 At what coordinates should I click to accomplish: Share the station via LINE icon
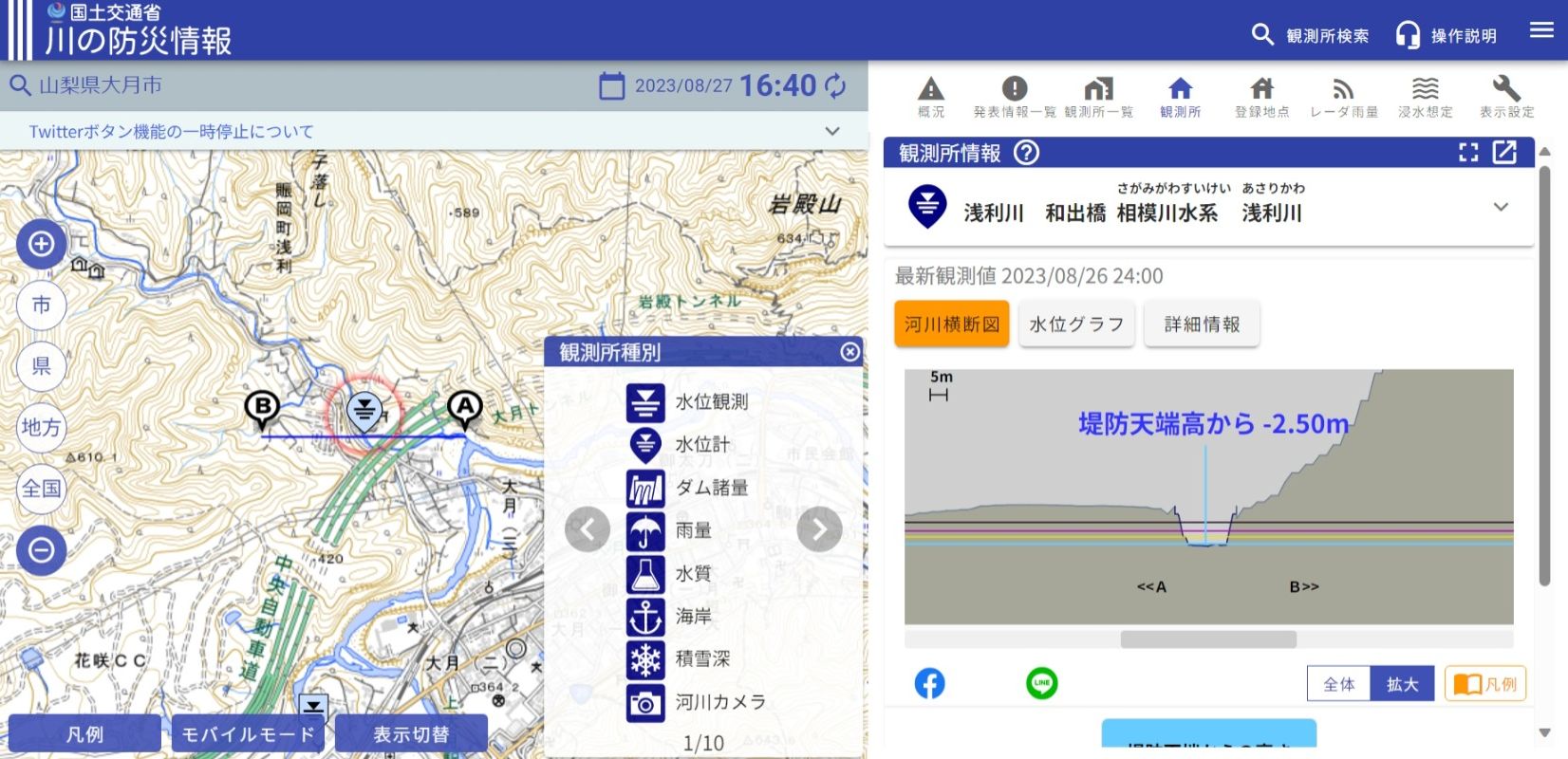(x=1041, y=683)
